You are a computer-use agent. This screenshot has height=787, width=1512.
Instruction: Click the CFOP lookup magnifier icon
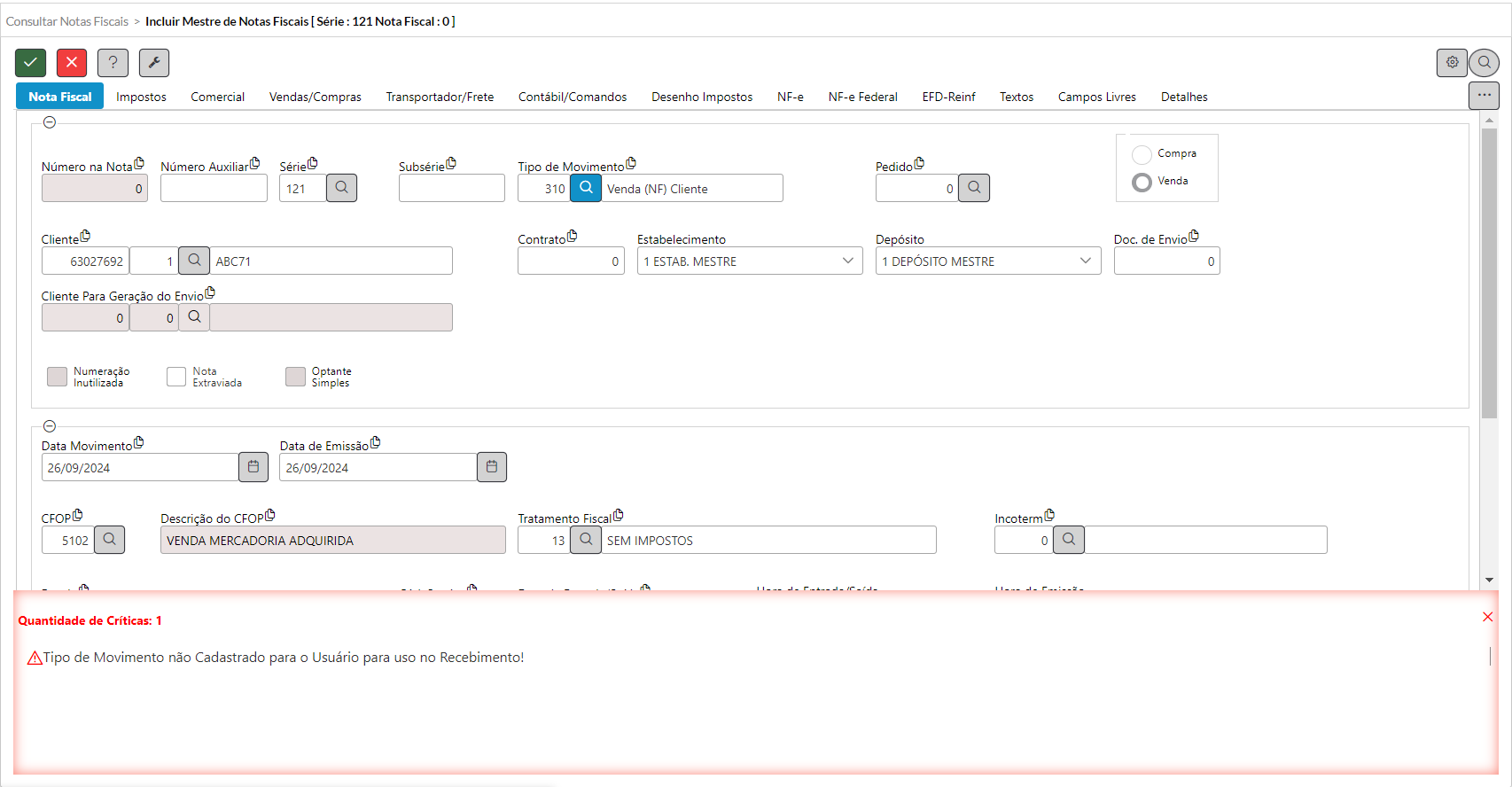click(x=110, y=540)
